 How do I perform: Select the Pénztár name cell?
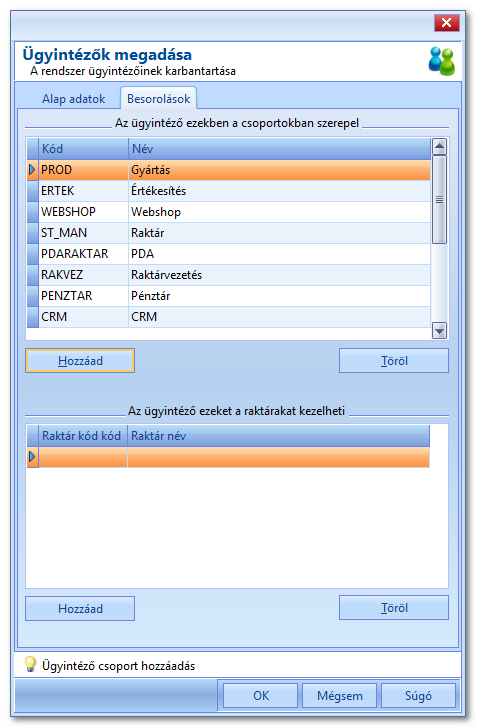(280, 296)
